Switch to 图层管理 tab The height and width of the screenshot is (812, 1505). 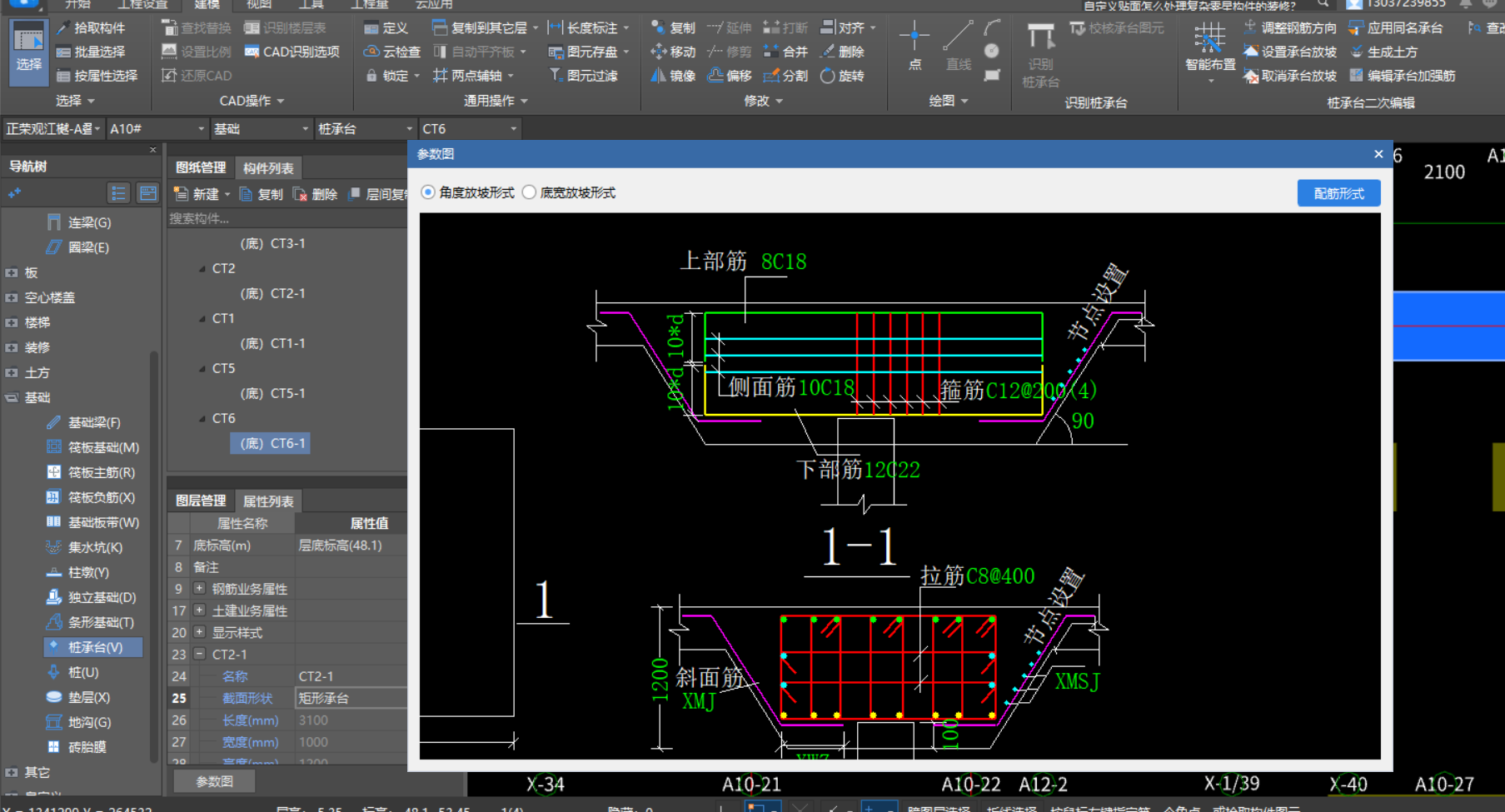pos(201,501)
